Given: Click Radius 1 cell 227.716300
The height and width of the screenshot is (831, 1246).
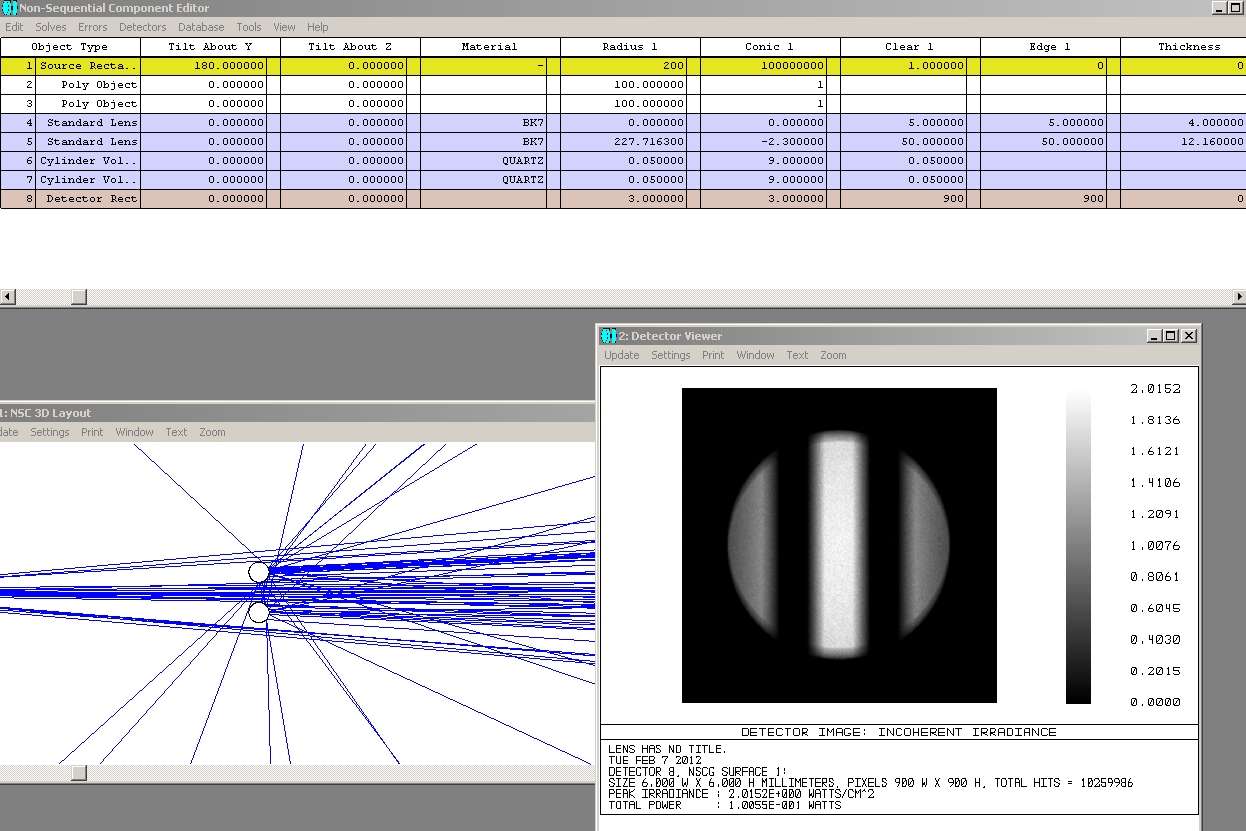Looking at the screenshot, I should tap(624, 142).
